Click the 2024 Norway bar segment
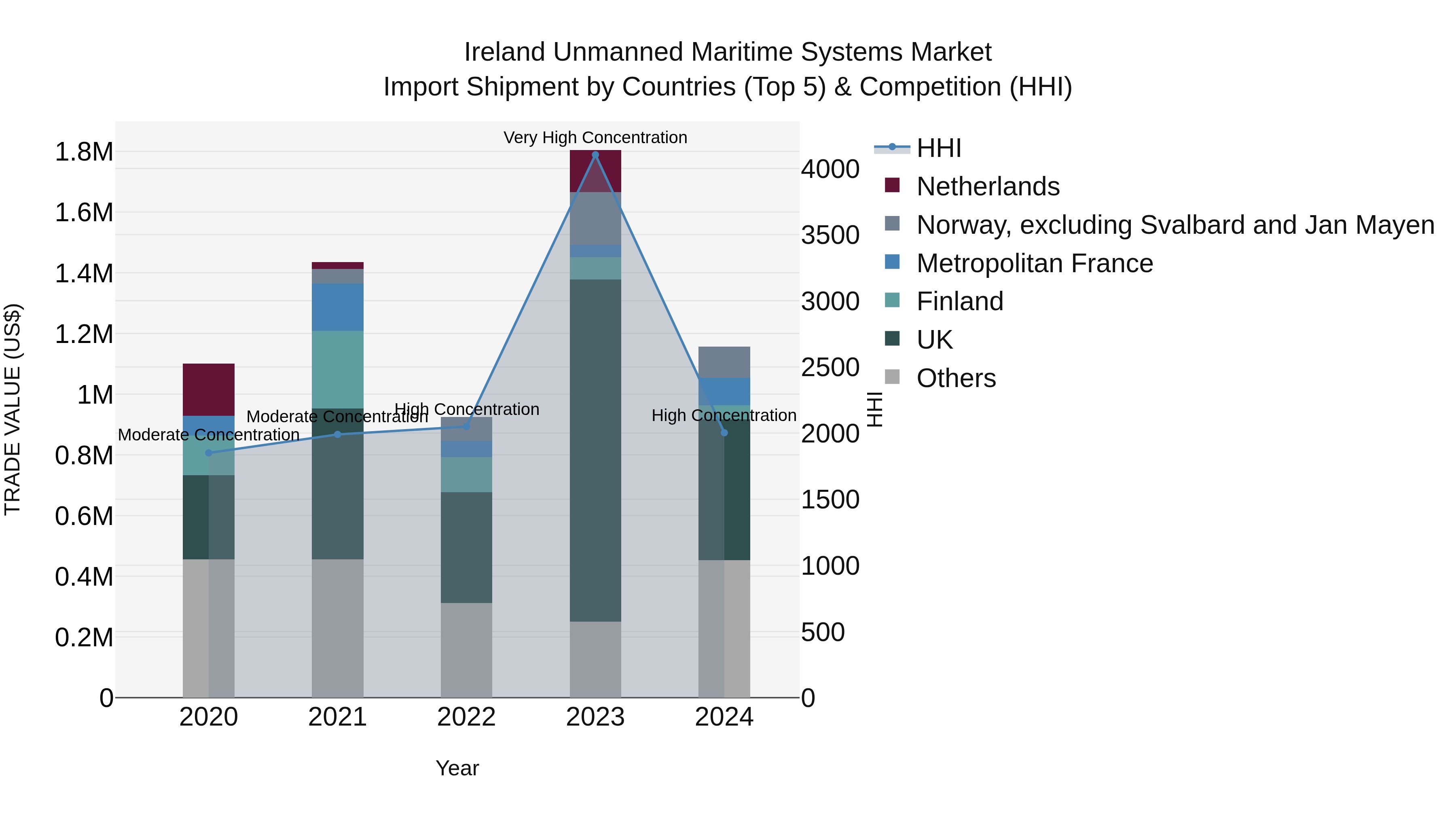 tap(724, 362)
